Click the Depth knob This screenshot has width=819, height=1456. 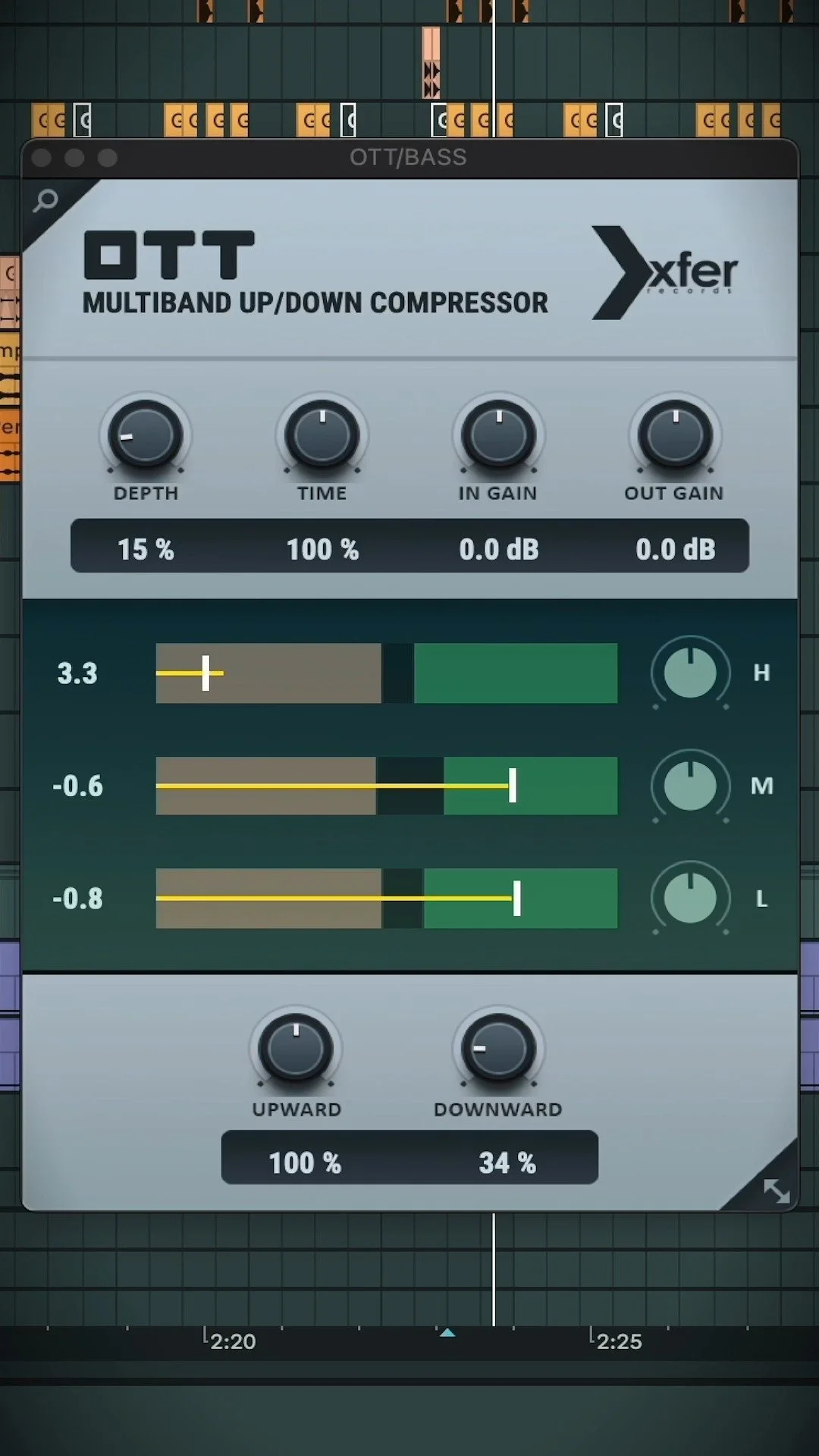click(146, 435)
